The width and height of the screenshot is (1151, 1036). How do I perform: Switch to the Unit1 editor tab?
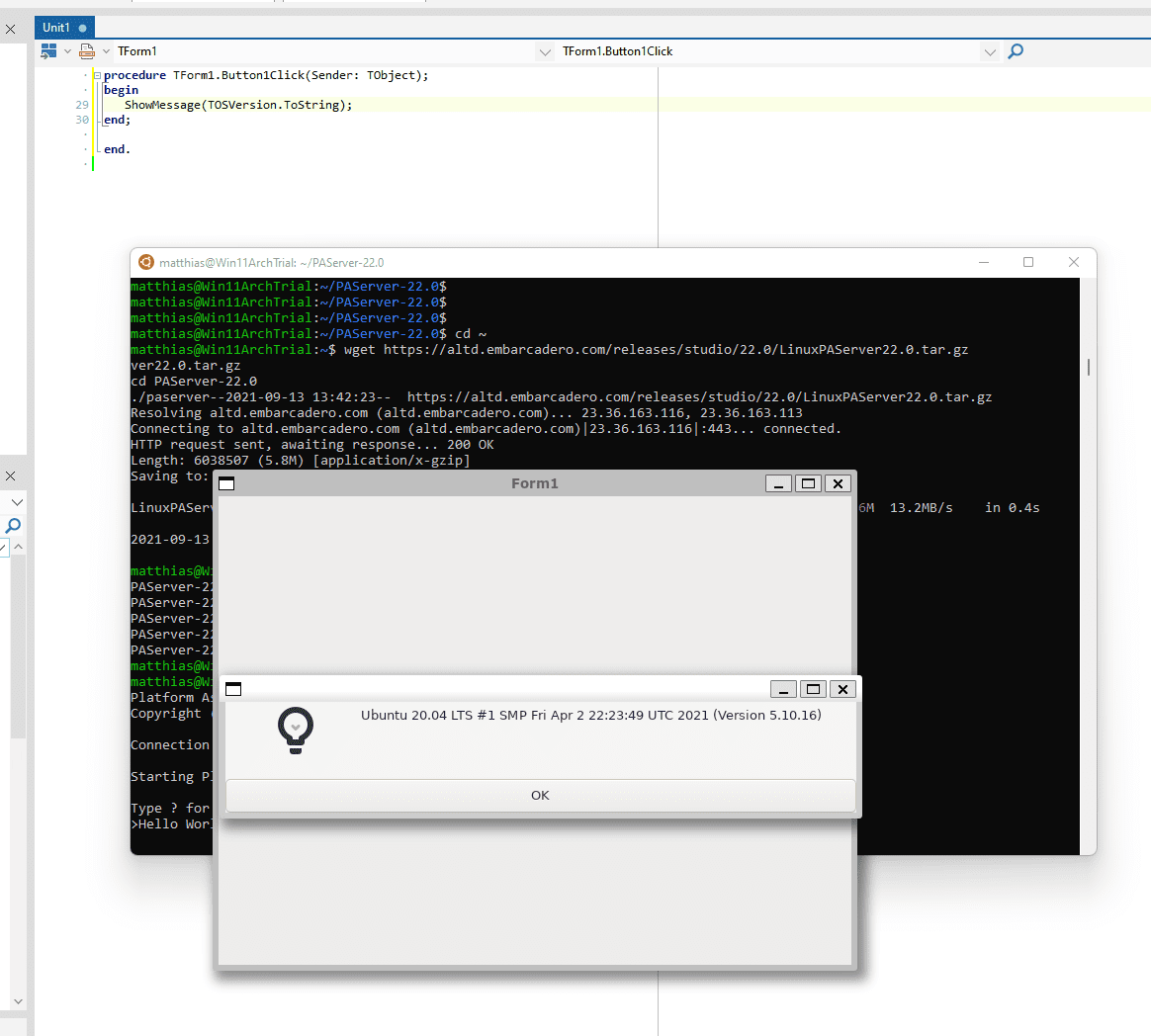(x=64, y=28)
